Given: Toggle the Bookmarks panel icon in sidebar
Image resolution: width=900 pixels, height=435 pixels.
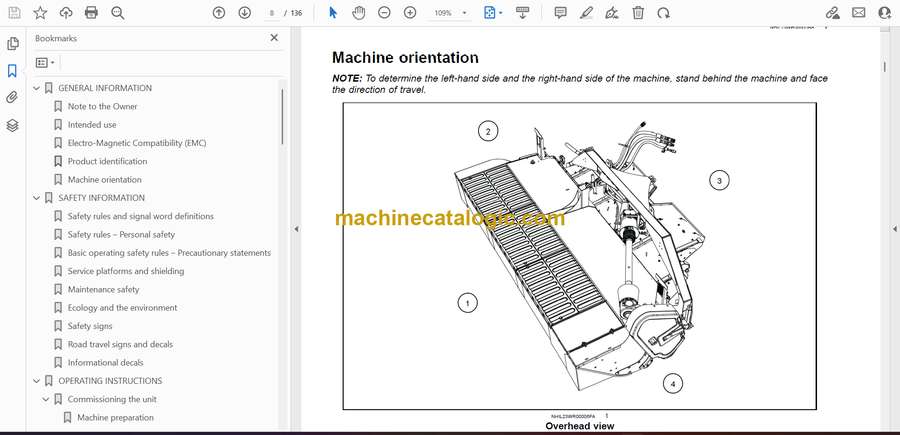Looking at the screenshot, I should pos(13,71).
